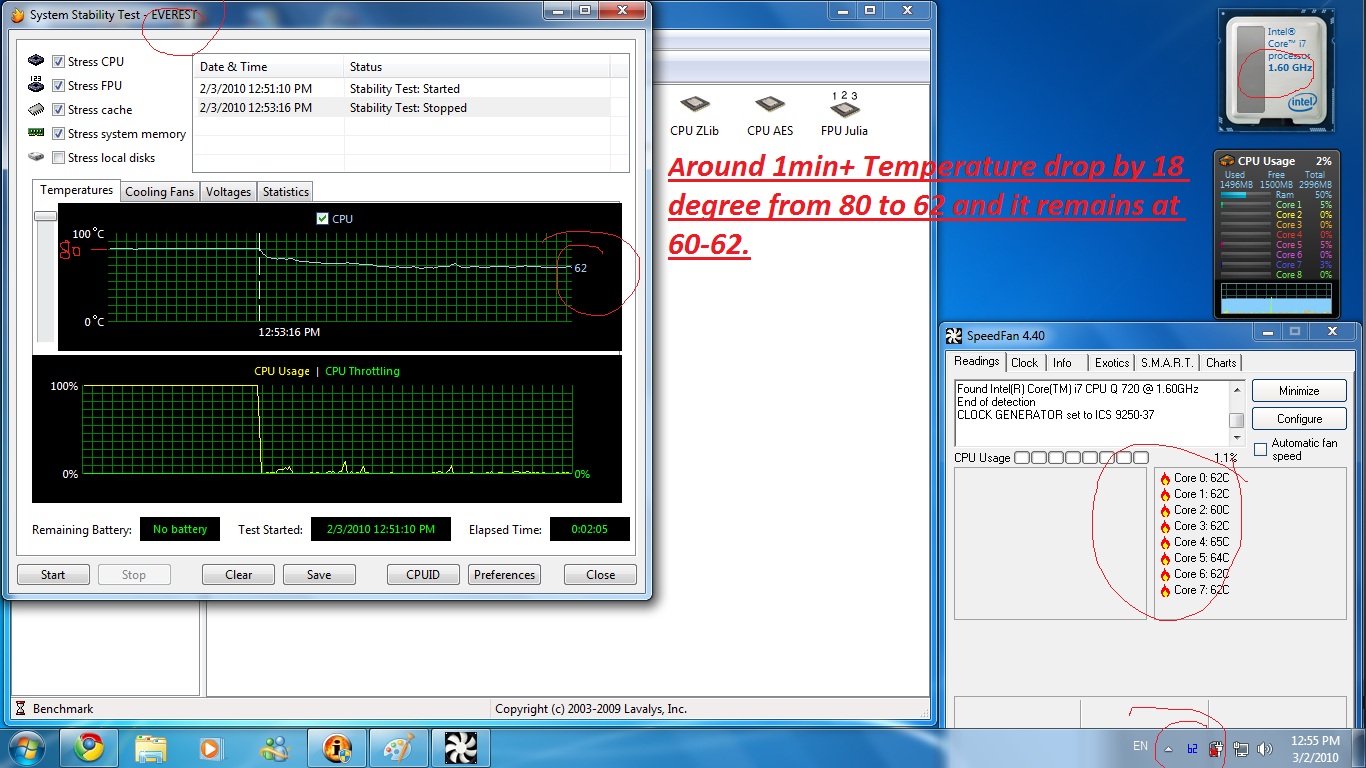Show hidden tray icons arrow
Image resolution: width=1366 pixels, height=768 pixels.
(1168, 748)
